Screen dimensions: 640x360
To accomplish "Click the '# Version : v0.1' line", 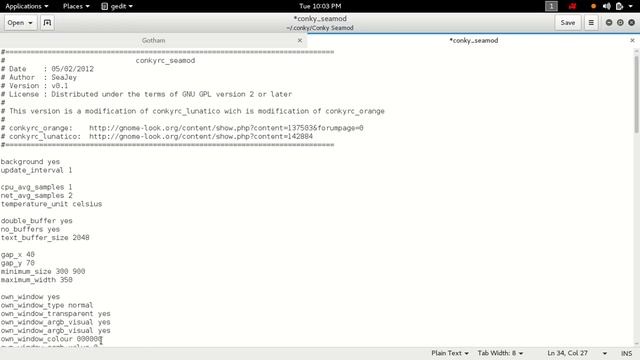I will [x=34, y=86].
